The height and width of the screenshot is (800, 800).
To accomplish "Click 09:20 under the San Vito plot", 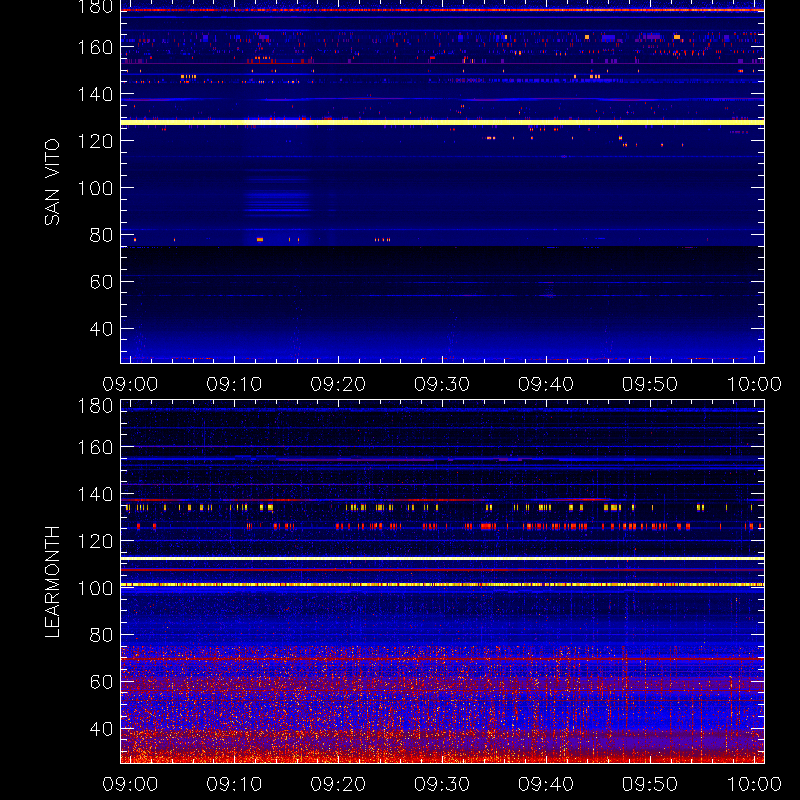I will click(x=338, y=384).
